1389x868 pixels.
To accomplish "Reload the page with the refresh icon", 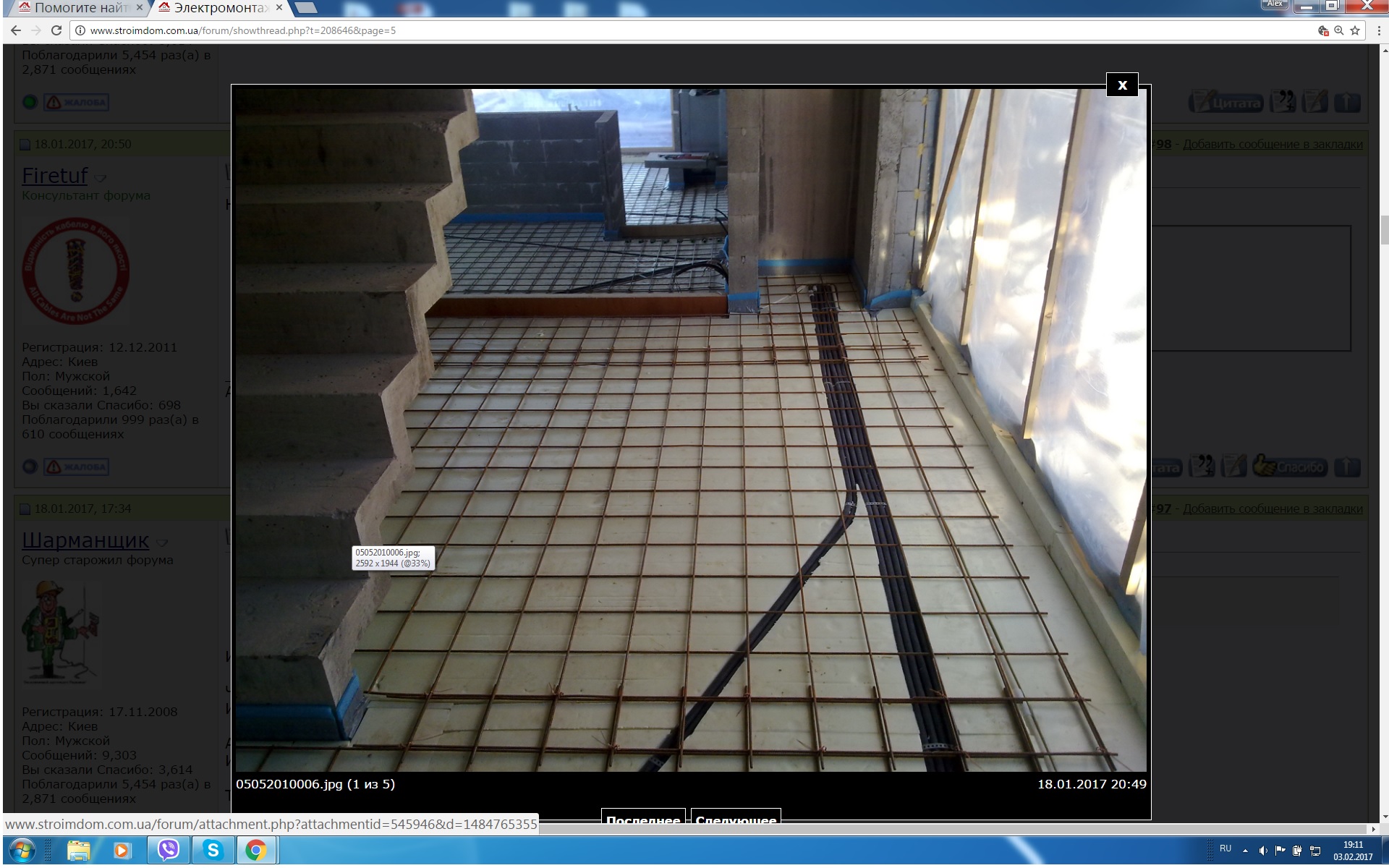I will 56,30.
